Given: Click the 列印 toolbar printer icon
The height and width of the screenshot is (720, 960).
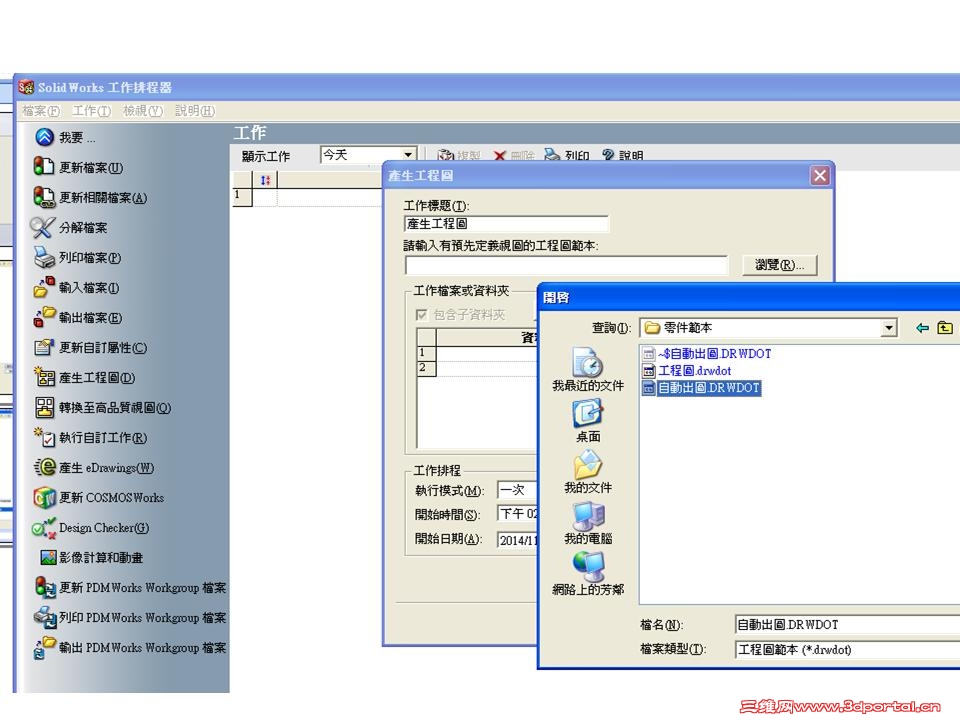Looking at the screenshot, I should [x=552, y=155].
